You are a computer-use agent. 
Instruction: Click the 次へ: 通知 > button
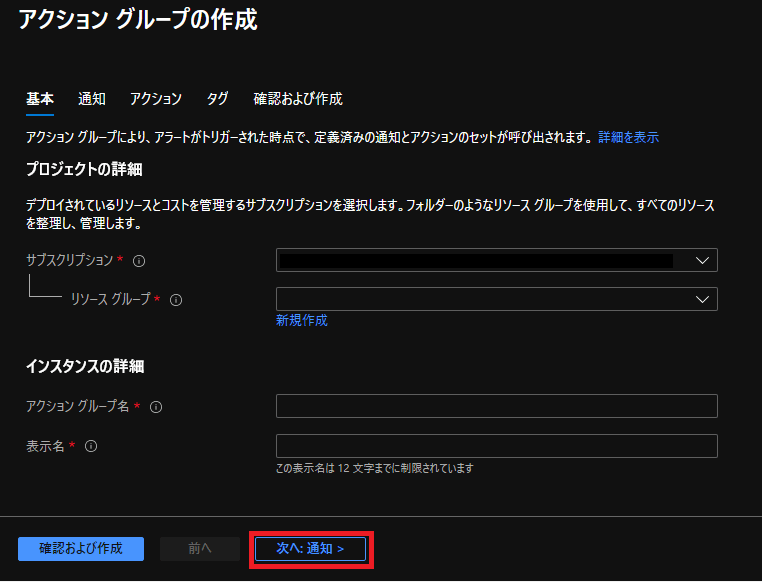tap(311, 549)
